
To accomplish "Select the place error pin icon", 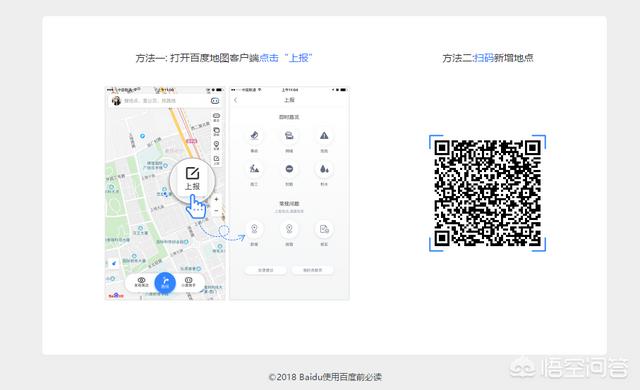I will coord(289,229).
